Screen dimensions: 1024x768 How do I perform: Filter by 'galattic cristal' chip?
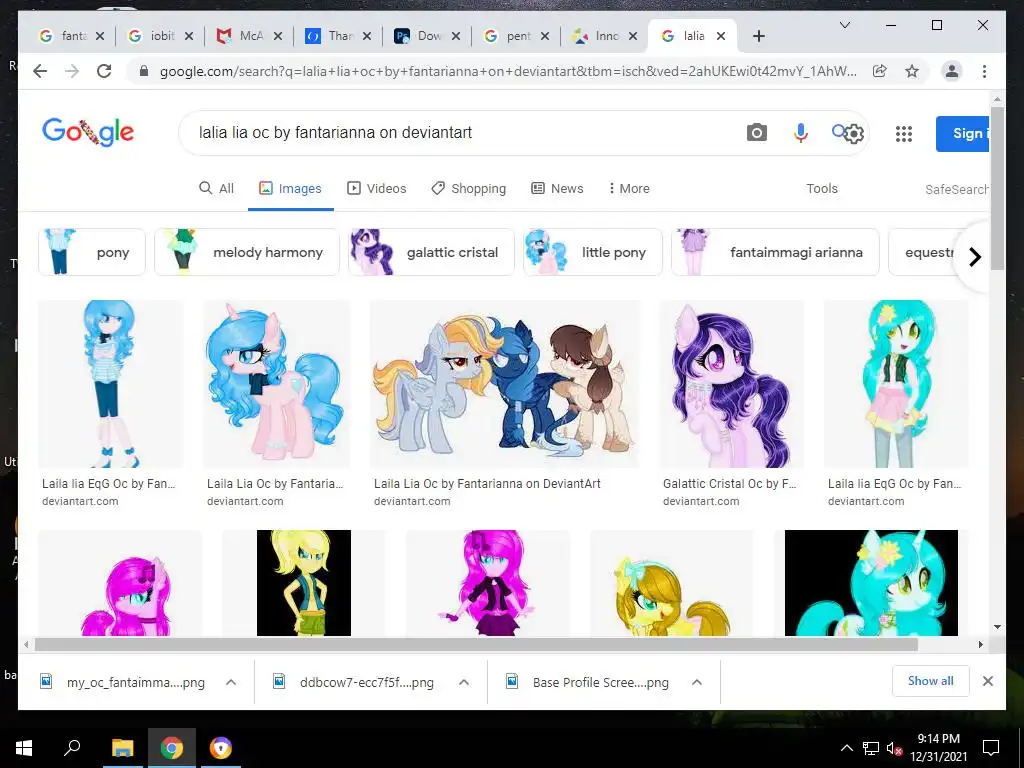pos(432,252)
